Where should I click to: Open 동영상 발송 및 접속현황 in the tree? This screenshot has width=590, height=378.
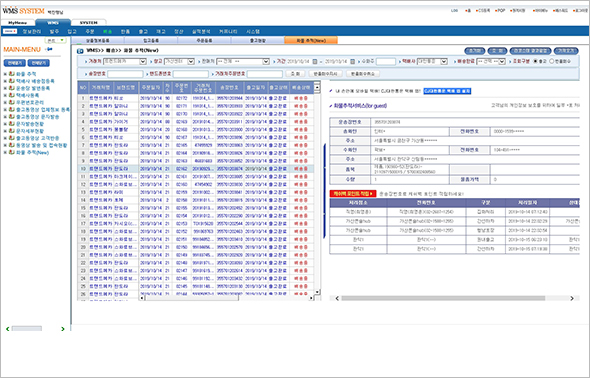coord(41,145)
